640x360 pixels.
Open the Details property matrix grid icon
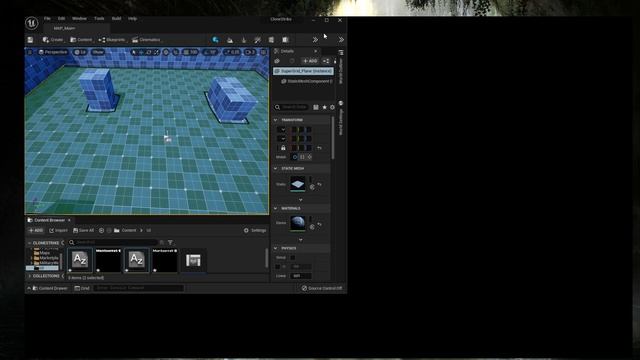coord(316,107)
